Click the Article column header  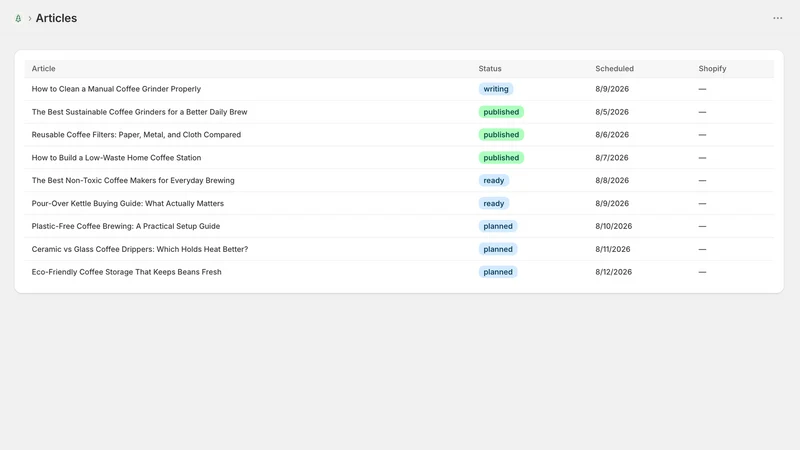(43, 68)
